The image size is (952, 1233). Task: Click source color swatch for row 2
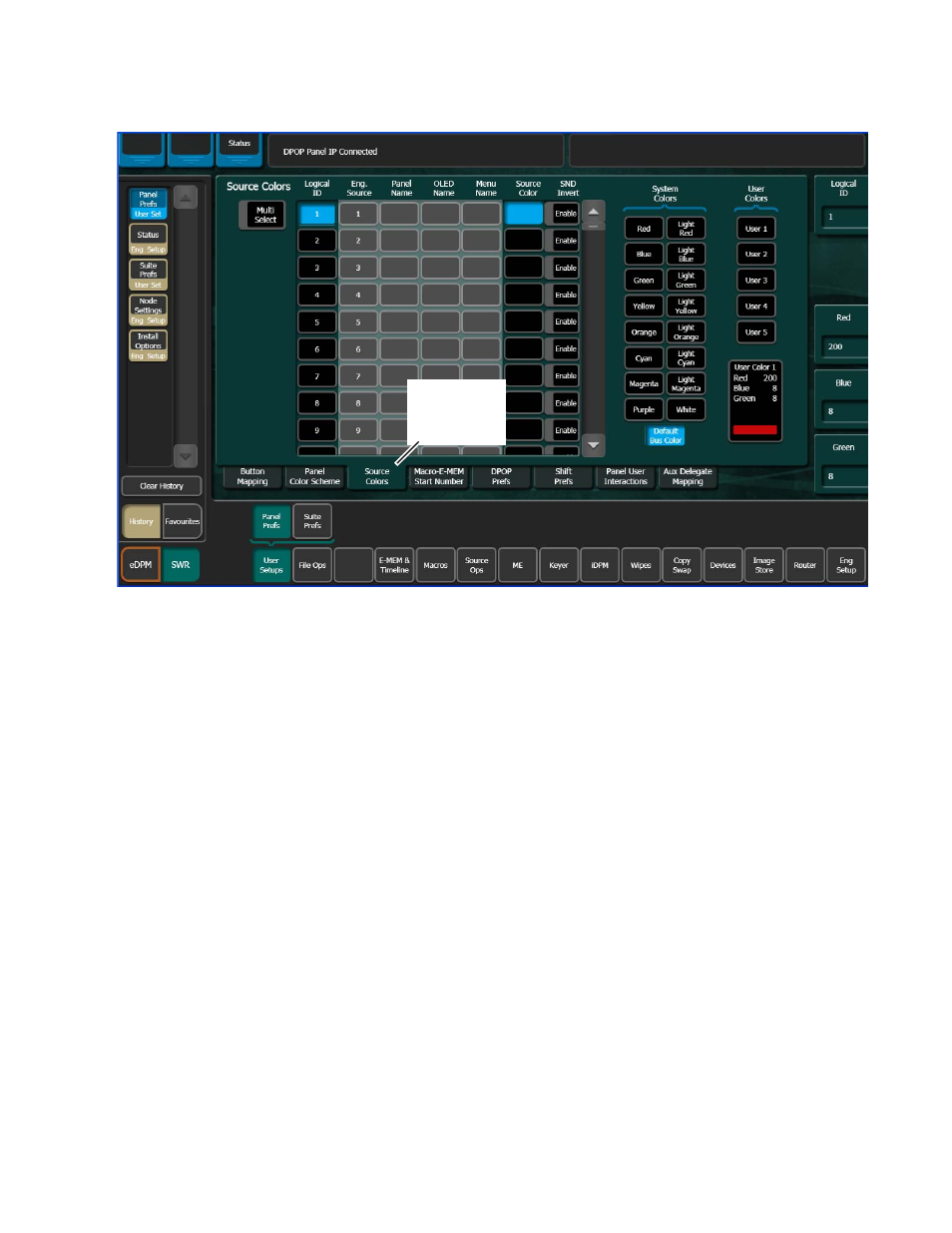click(524, 241)
